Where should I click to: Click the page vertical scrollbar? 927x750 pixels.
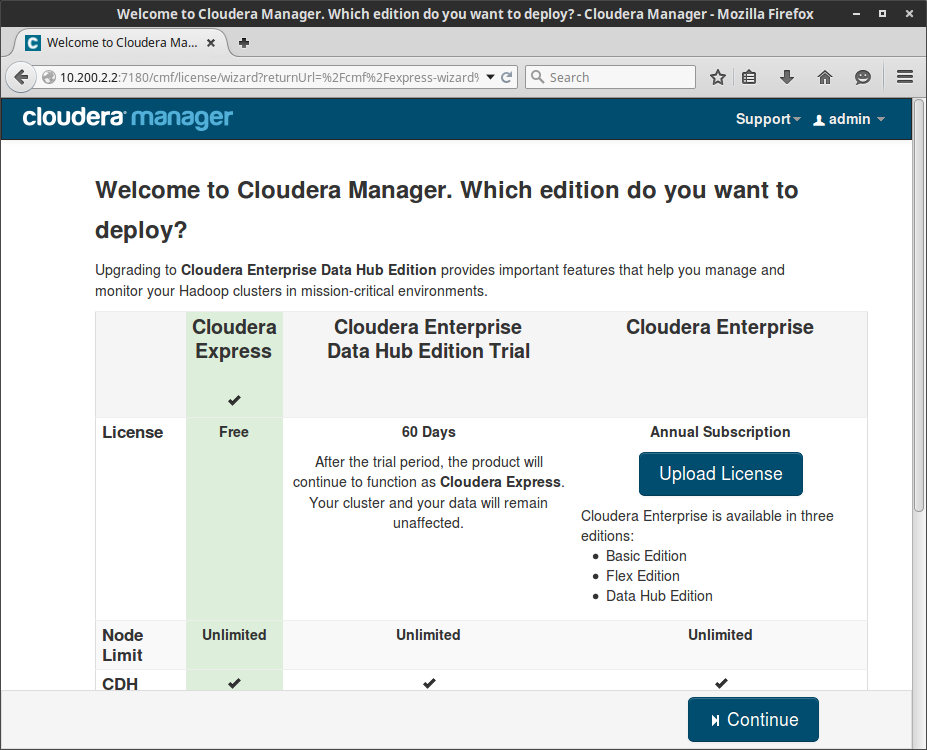coord(919,306)
